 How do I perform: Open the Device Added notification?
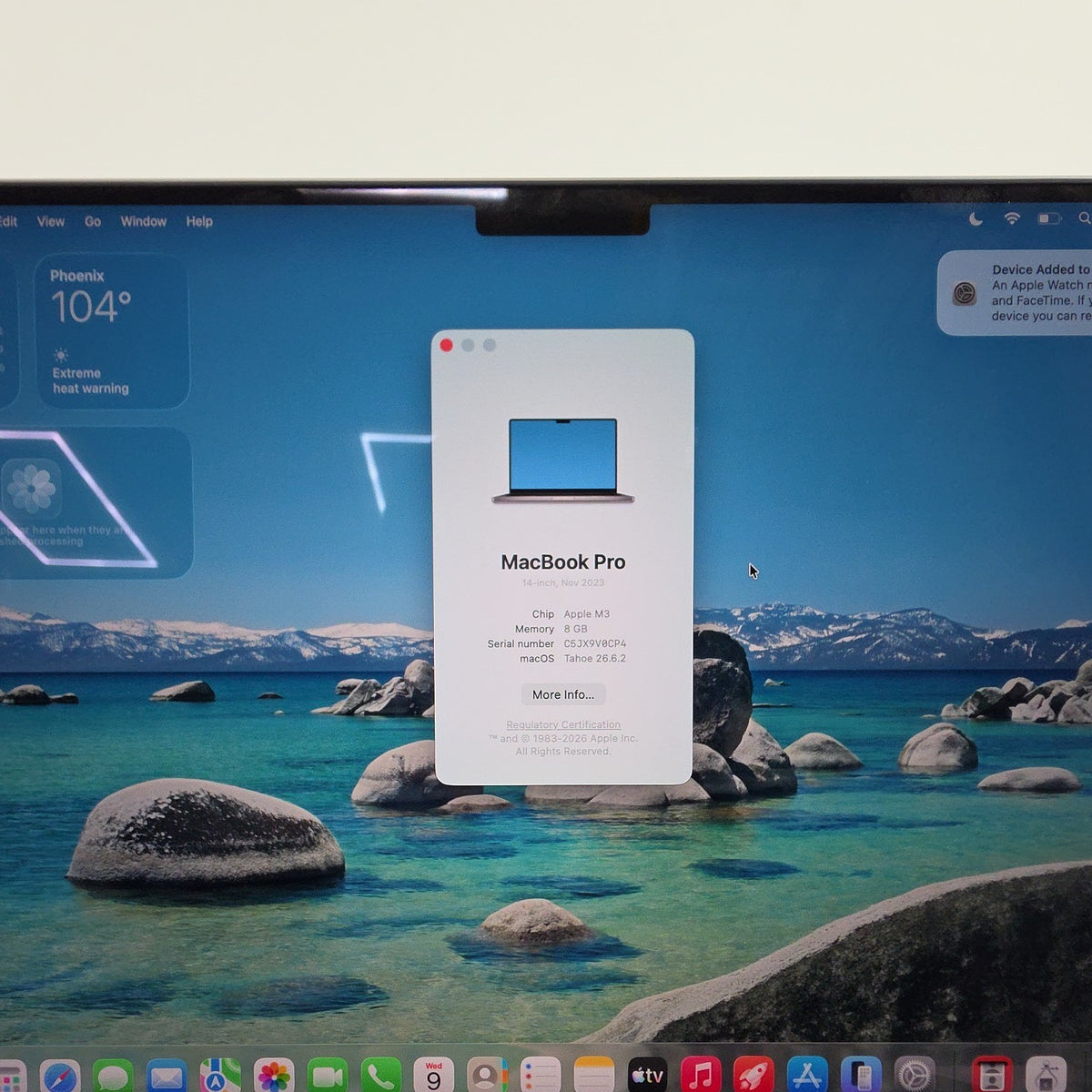[1015, 293]
